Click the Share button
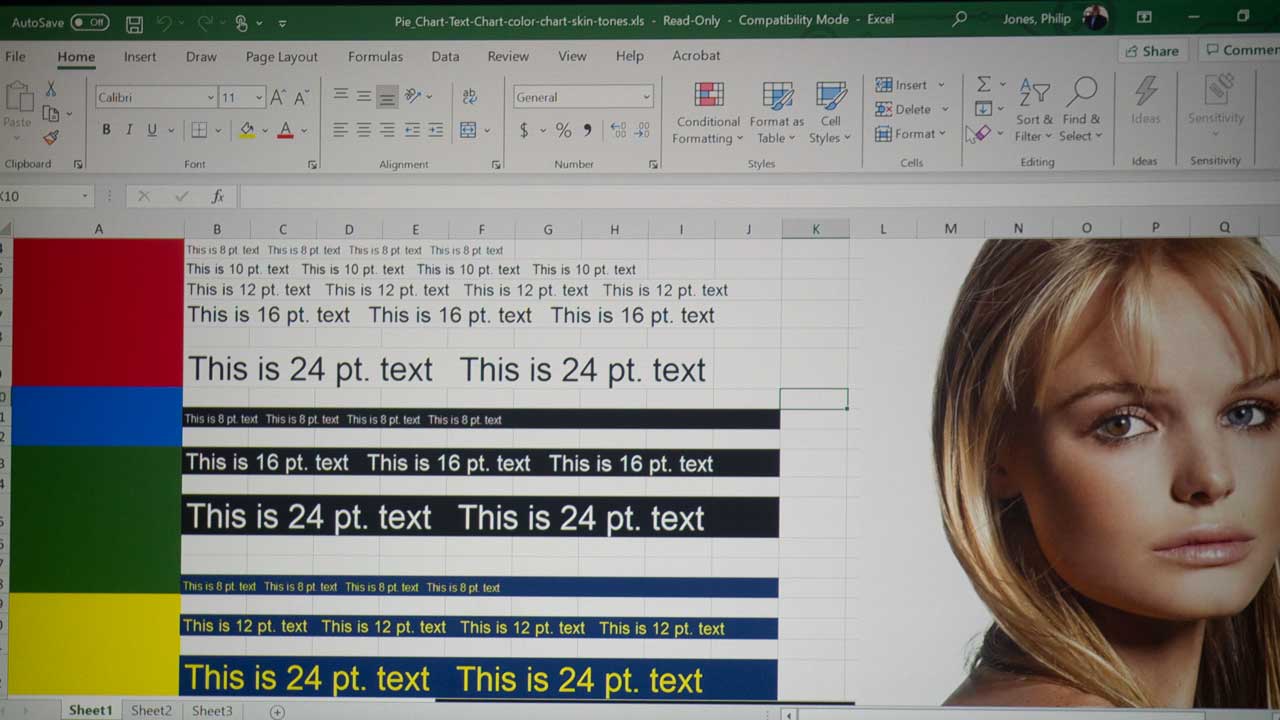Image resolution: width=1280 pixels, height=720 pixels. 1152,50
